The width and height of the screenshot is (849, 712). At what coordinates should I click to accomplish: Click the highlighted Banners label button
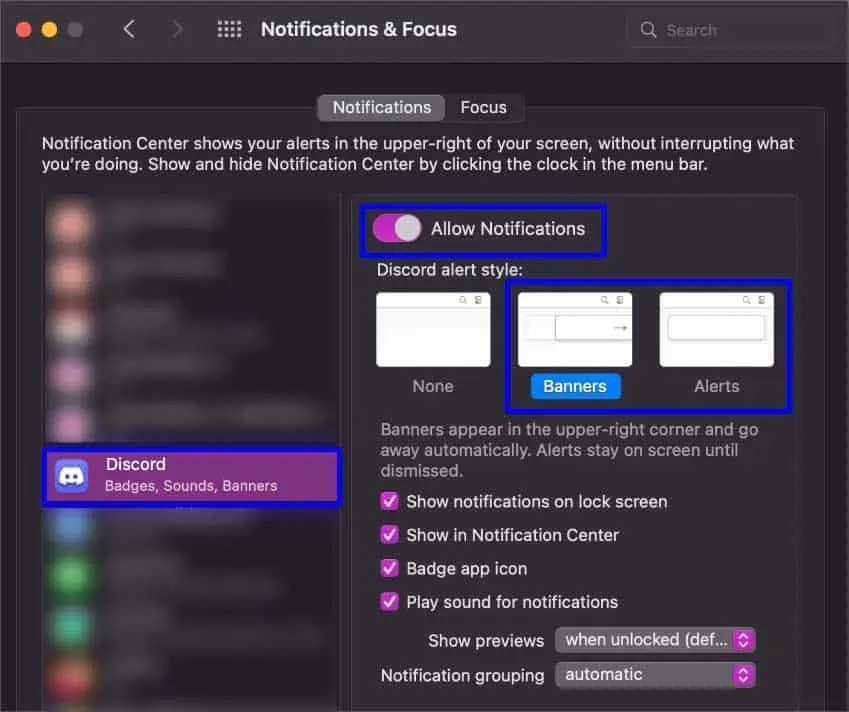tap(575, 386)
